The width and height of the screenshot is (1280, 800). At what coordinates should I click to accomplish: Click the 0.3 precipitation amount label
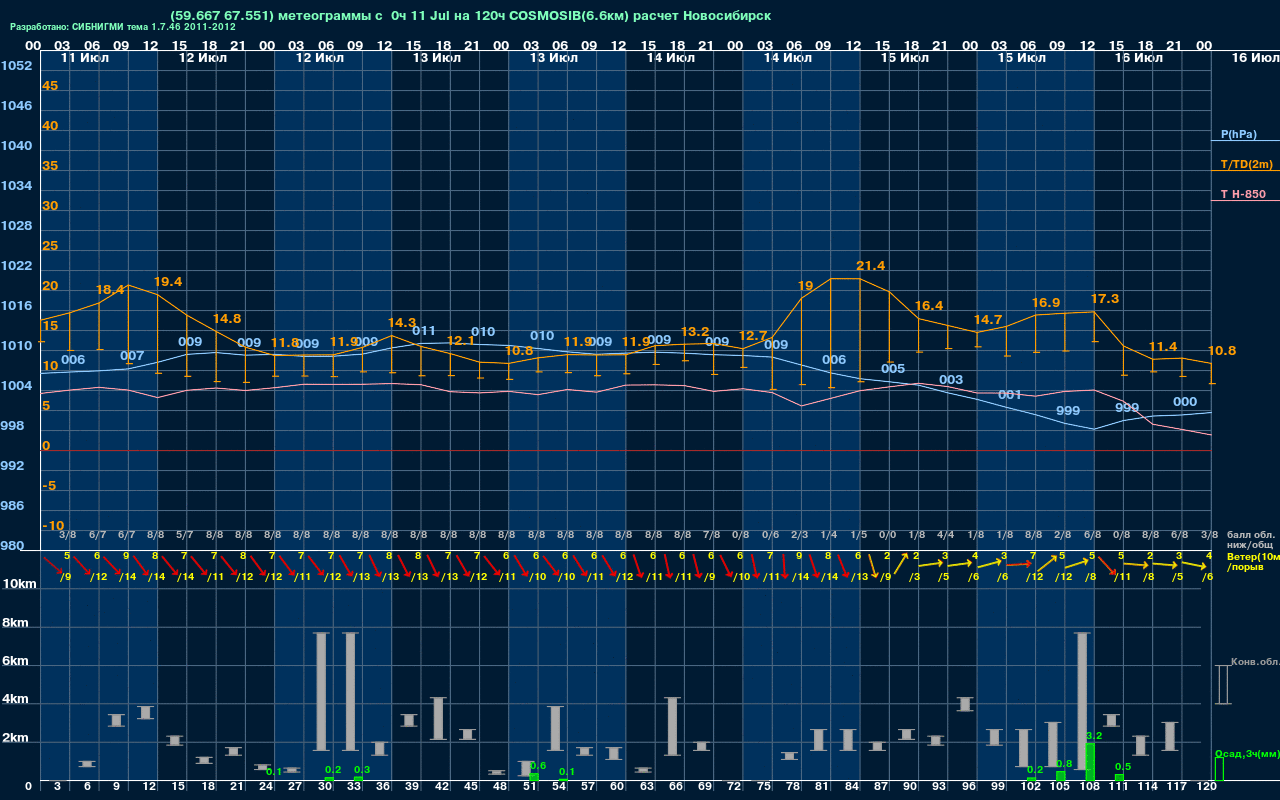tap(362, 770)
